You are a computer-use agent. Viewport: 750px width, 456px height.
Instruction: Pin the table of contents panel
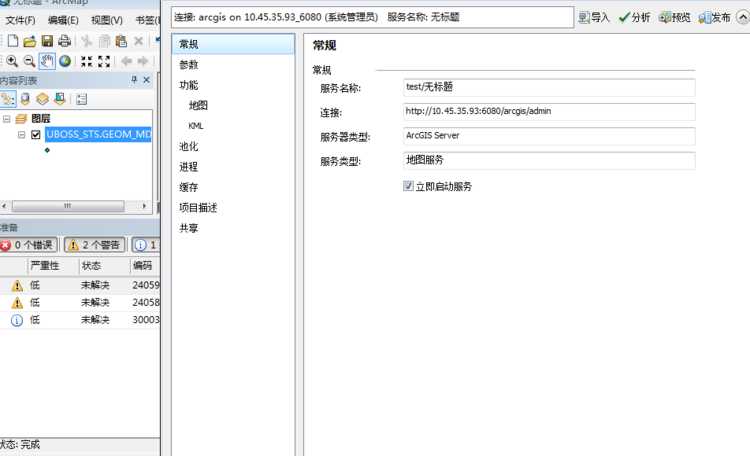click(134, 80)
